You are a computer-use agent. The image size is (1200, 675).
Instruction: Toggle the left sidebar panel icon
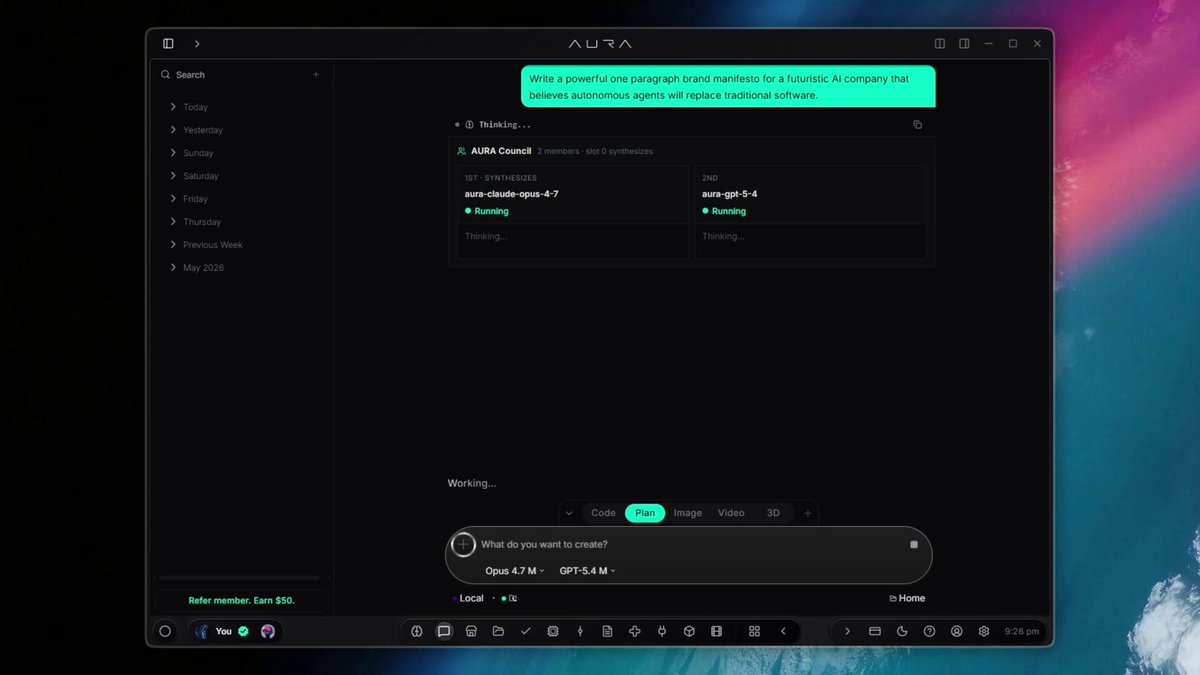click(168, 44)
